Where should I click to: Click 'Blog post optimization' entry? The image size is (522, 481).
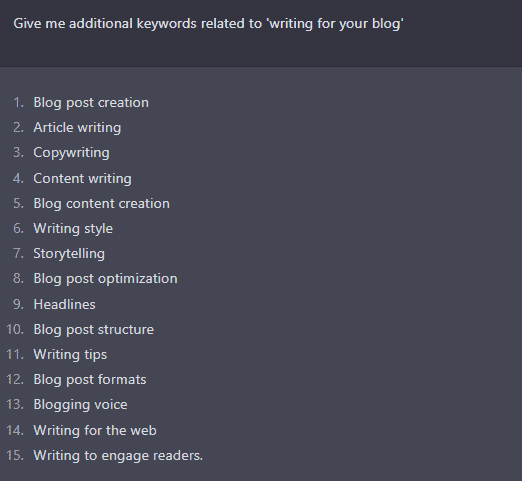point(105,279)
